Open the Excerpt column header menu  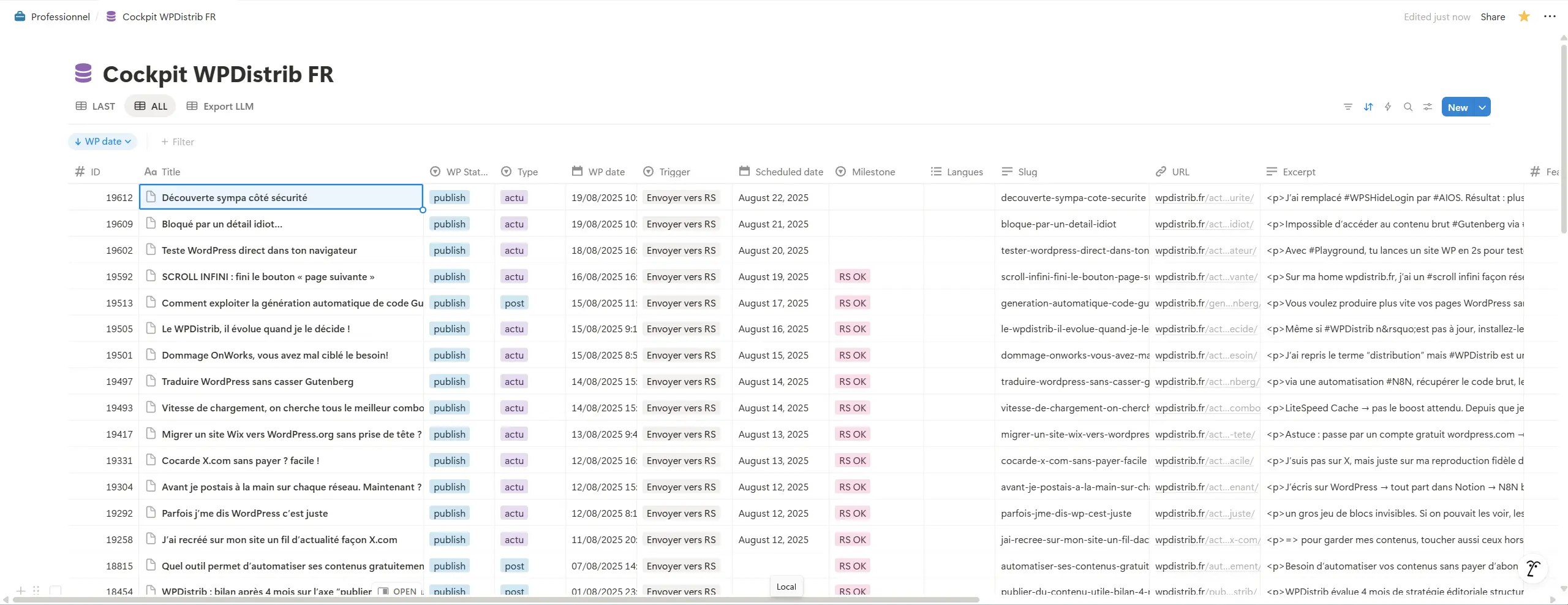(x=1392, y=172)
